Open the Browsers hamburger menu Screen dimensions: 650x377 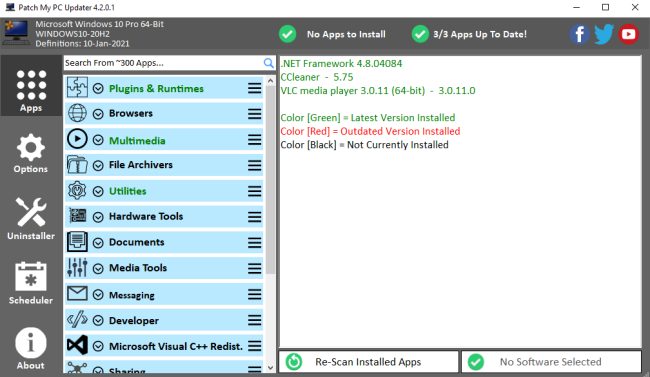(x=255, y=114)
